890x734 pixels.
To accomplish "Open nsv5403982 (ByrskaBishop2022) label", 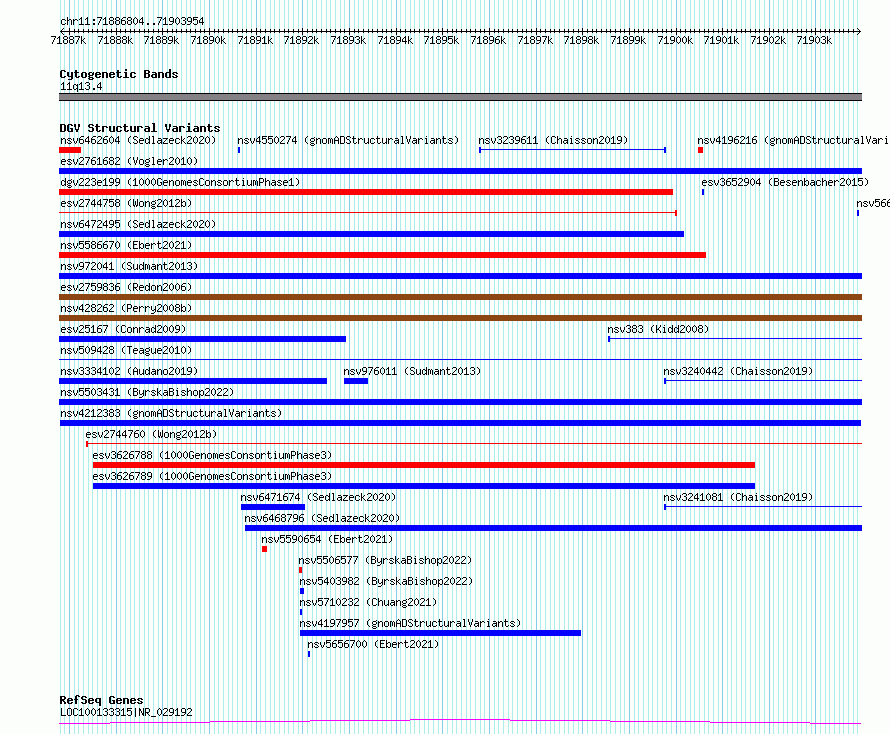I will click(x=386, y=581).
